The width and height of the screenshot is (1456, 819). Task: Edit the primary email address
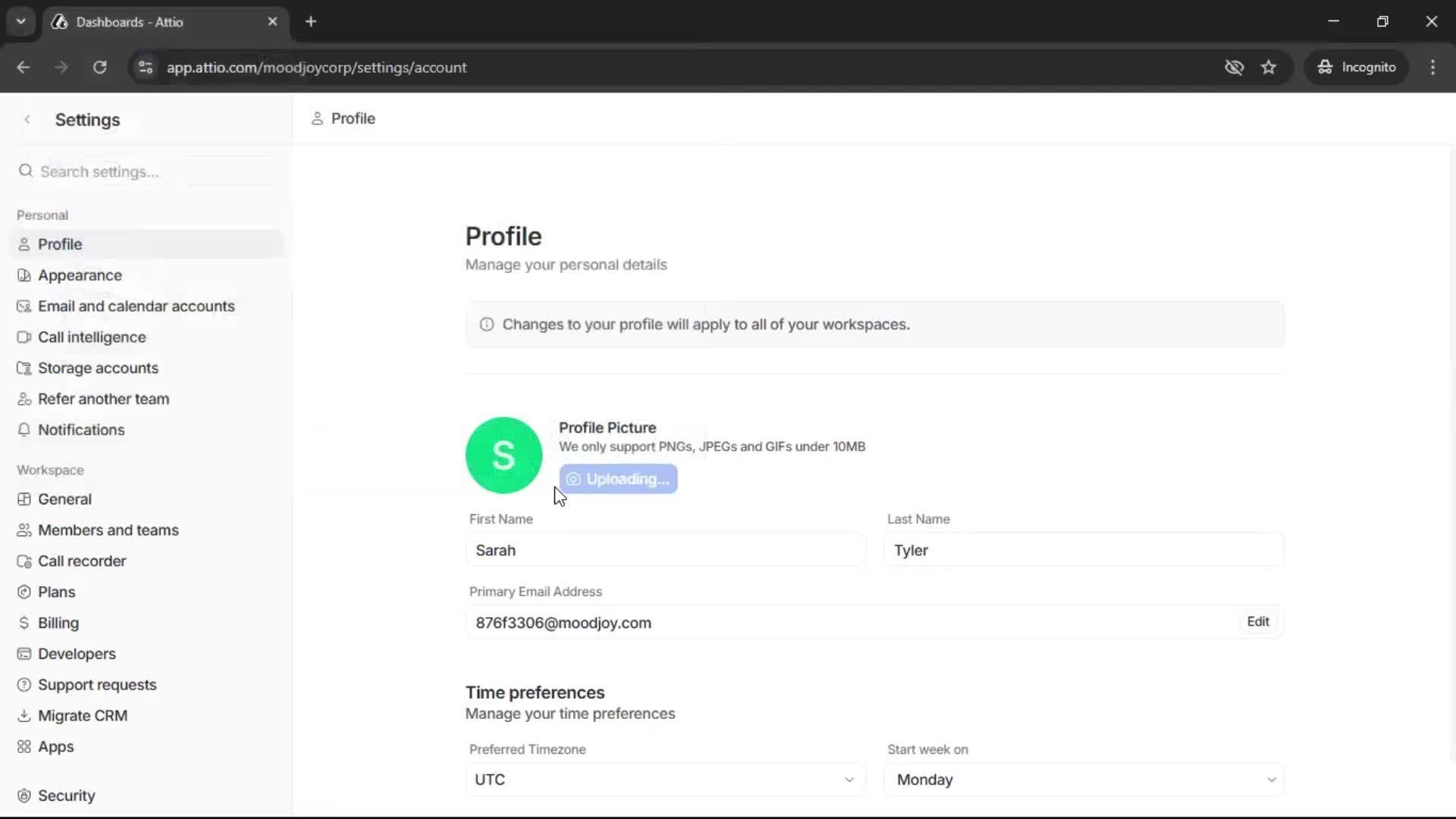[1257, 621]
